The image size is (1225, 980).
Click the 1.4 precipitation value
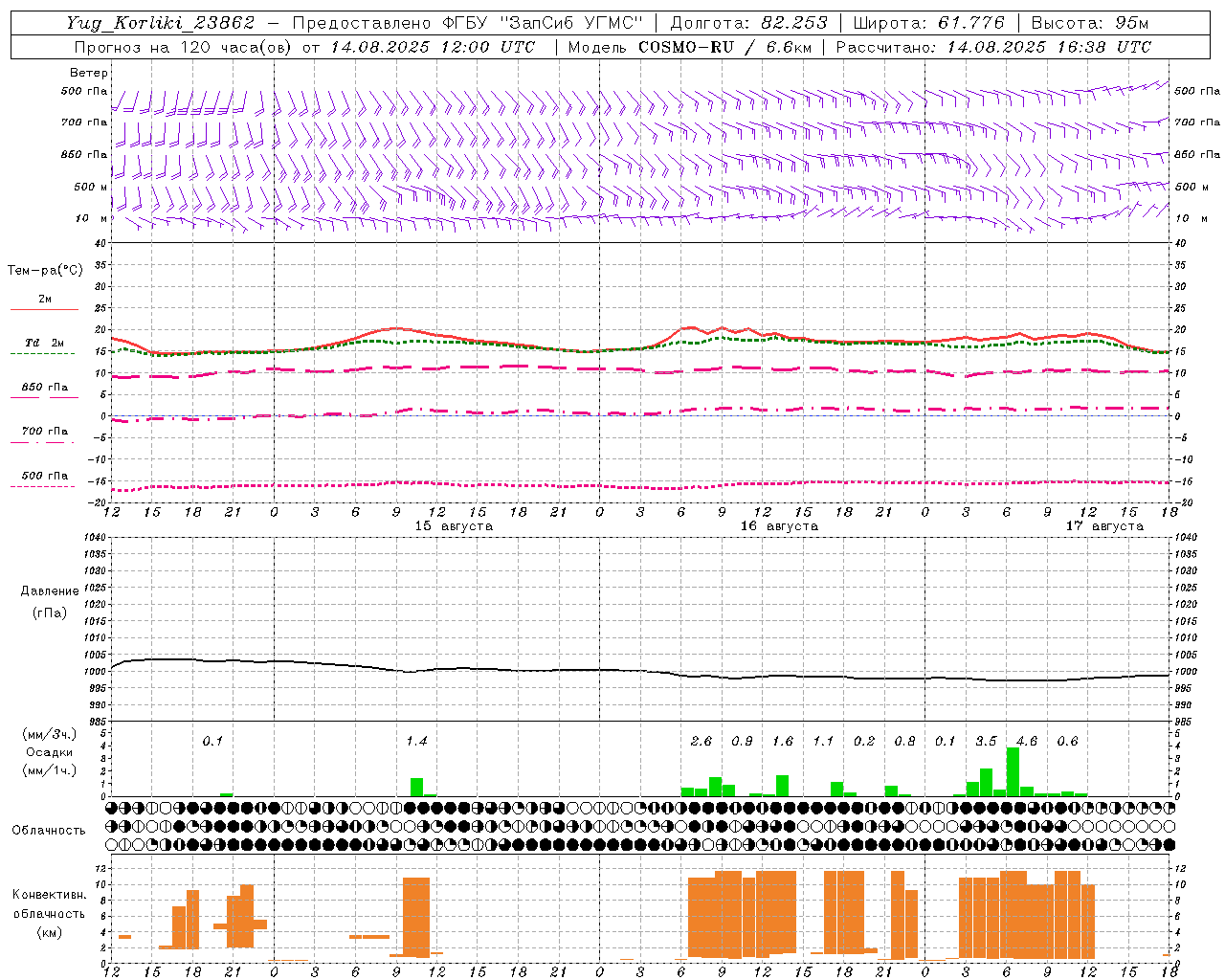pos(416,742)
